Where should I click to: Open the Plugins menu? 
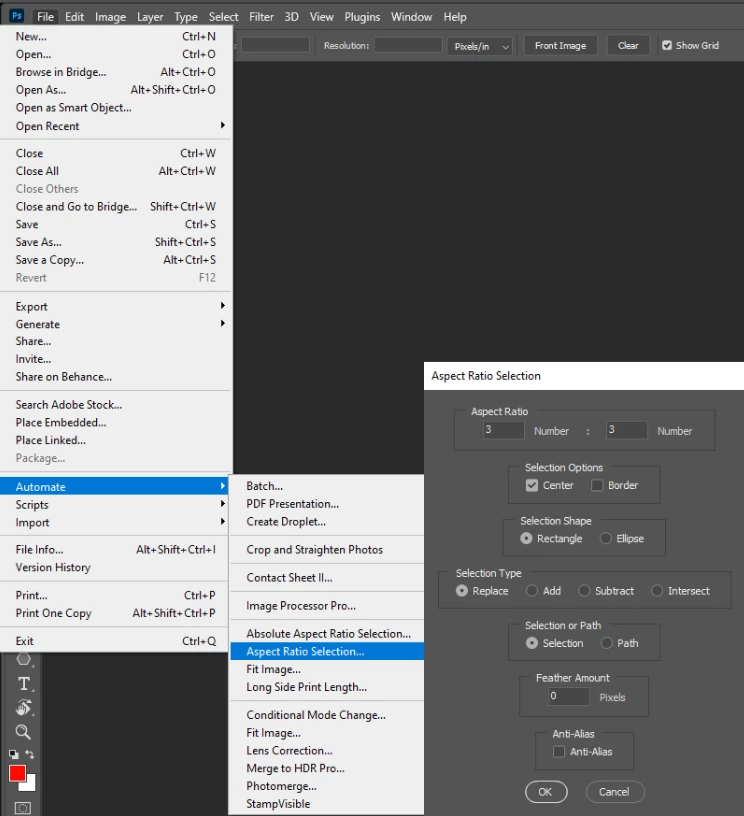click(x=362, y=17)
